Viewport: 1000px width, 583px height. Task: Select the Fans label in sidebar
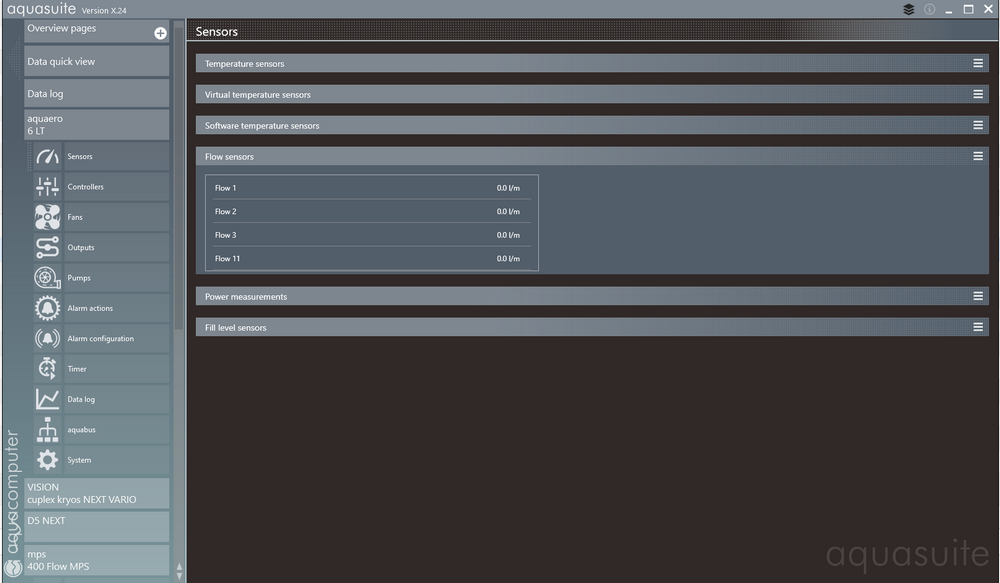(x=75, y=217)
